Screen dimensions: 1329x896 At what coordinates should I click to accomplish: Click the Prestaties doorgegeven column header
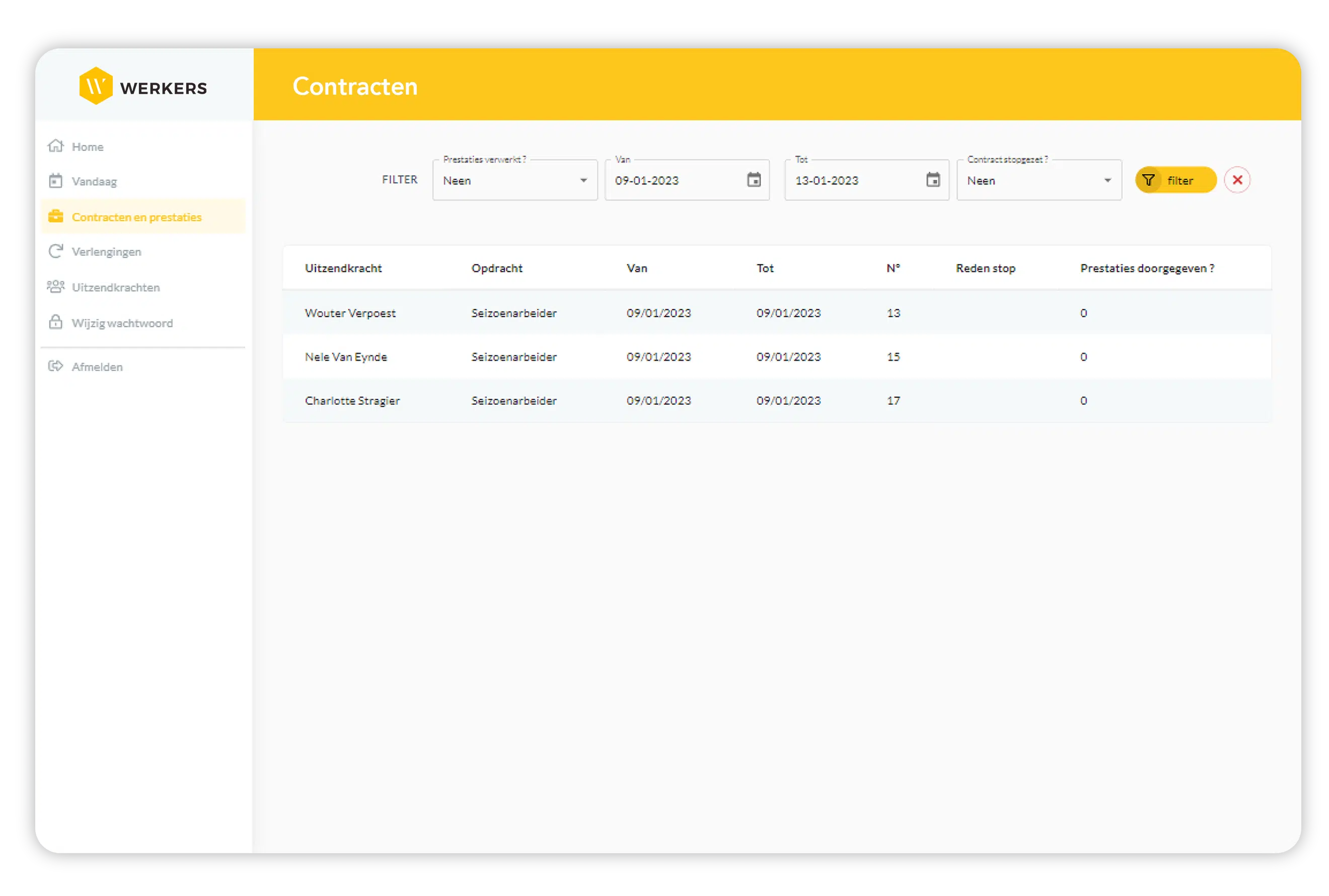(x=1147, y=268)
